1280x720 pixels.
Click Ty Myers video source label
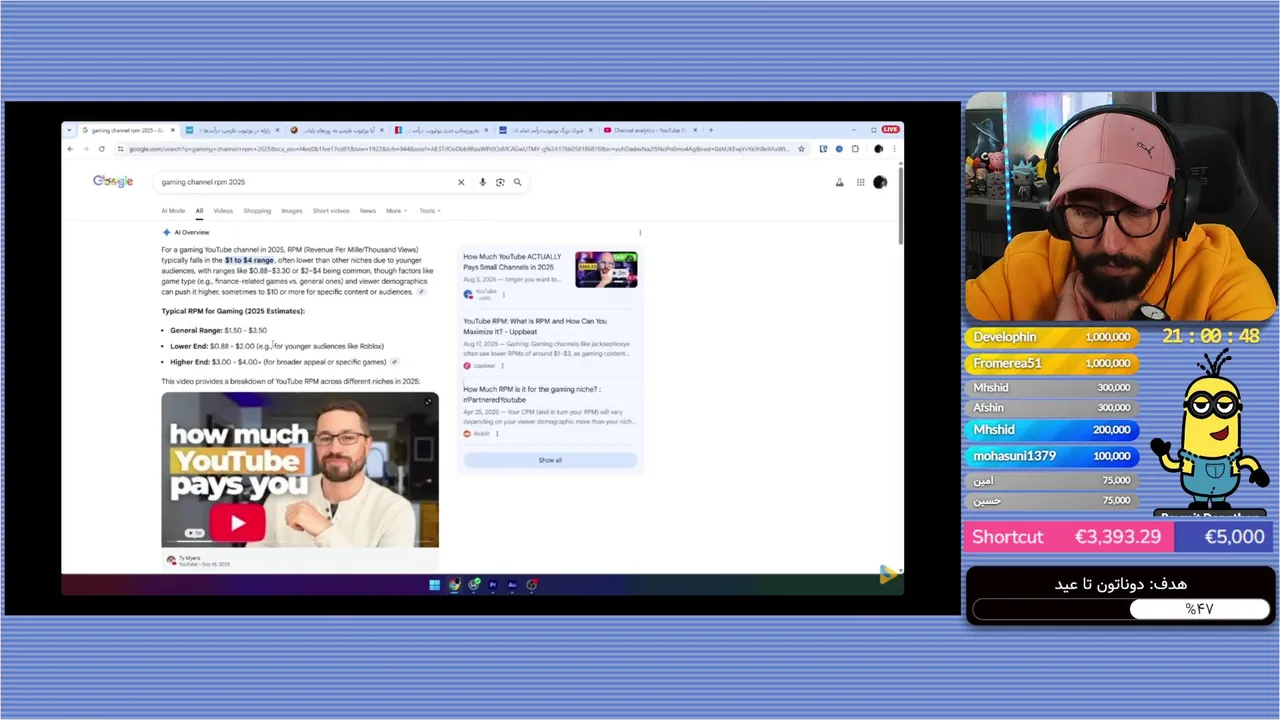click(189, 558)
